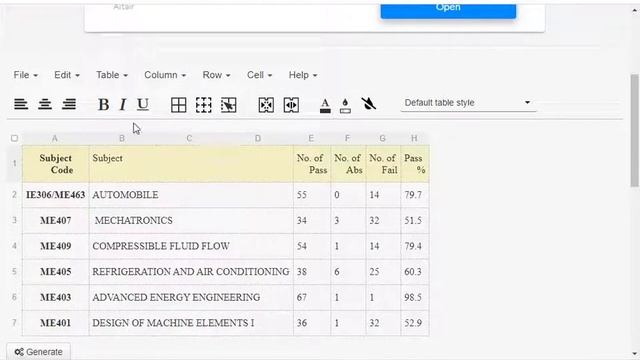The width and height of the screenshot is (640, 360).
Task: Click pass percentage 51.5 cell
Action: tap(415, 221)
